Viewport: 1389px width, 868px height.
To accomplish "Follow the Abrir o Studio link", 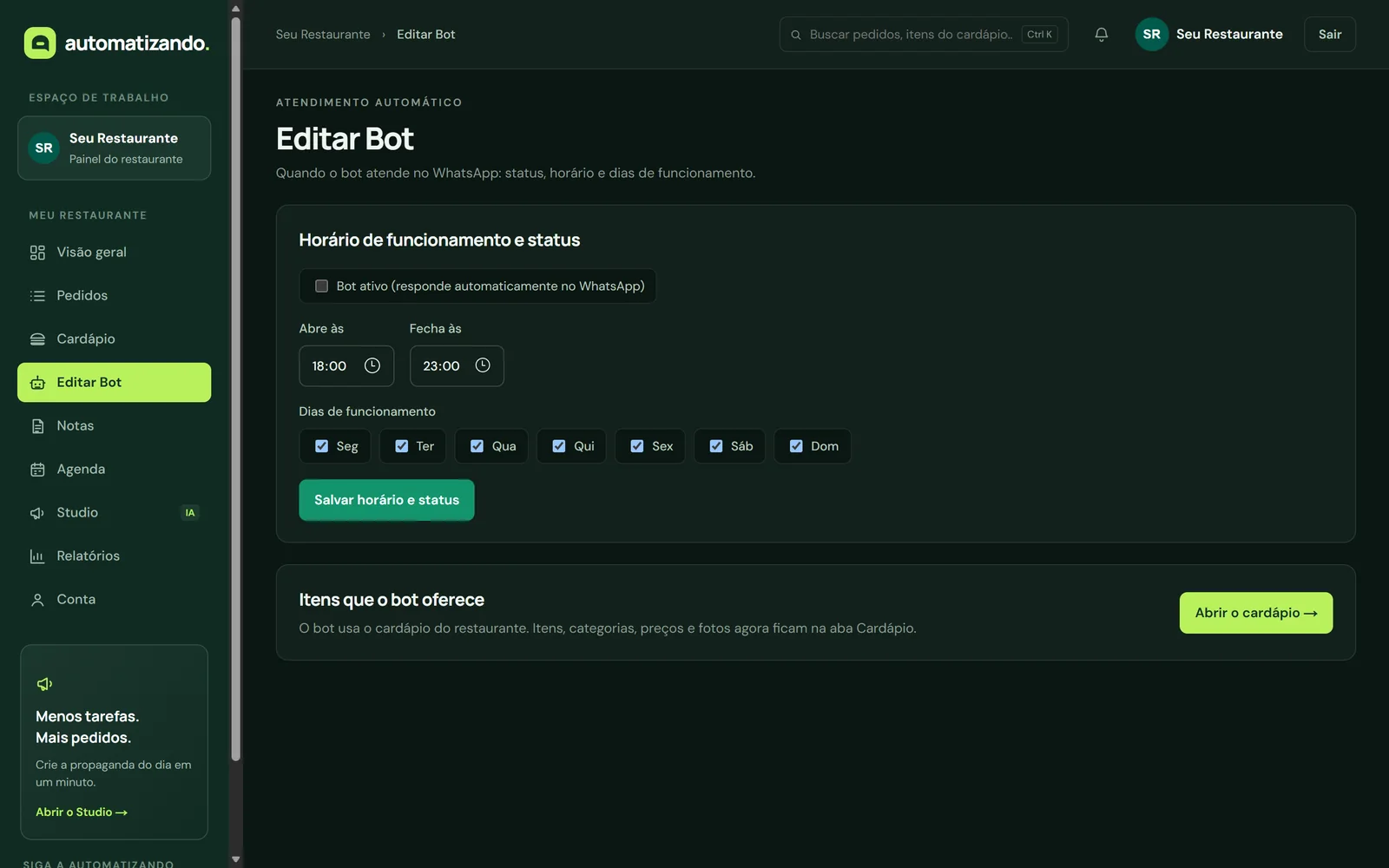I will point(82,812).
